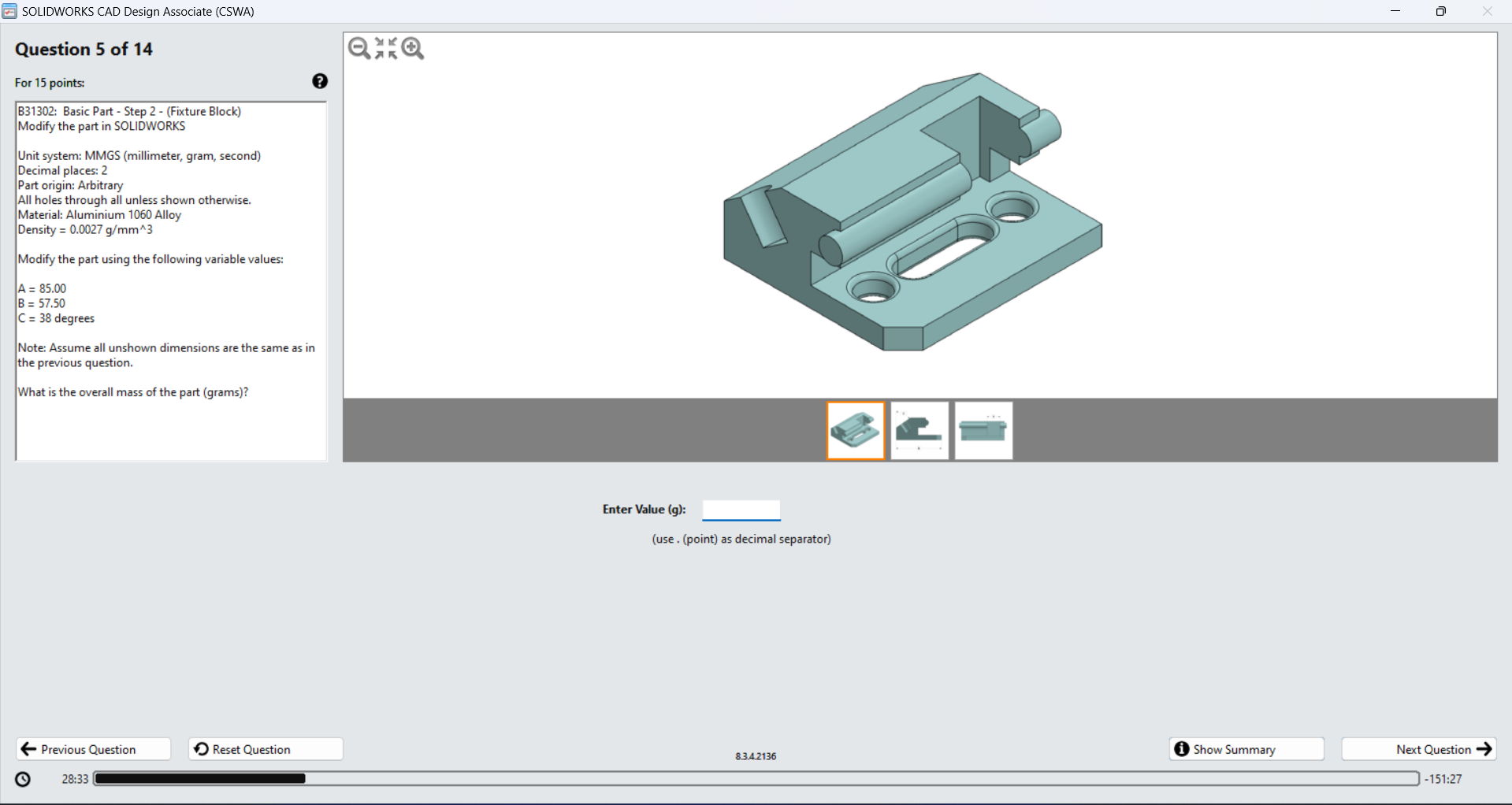Open the front-view drawing thumbnail
The height and width of the screenshot is (805, 1512).
coord(983,430)
